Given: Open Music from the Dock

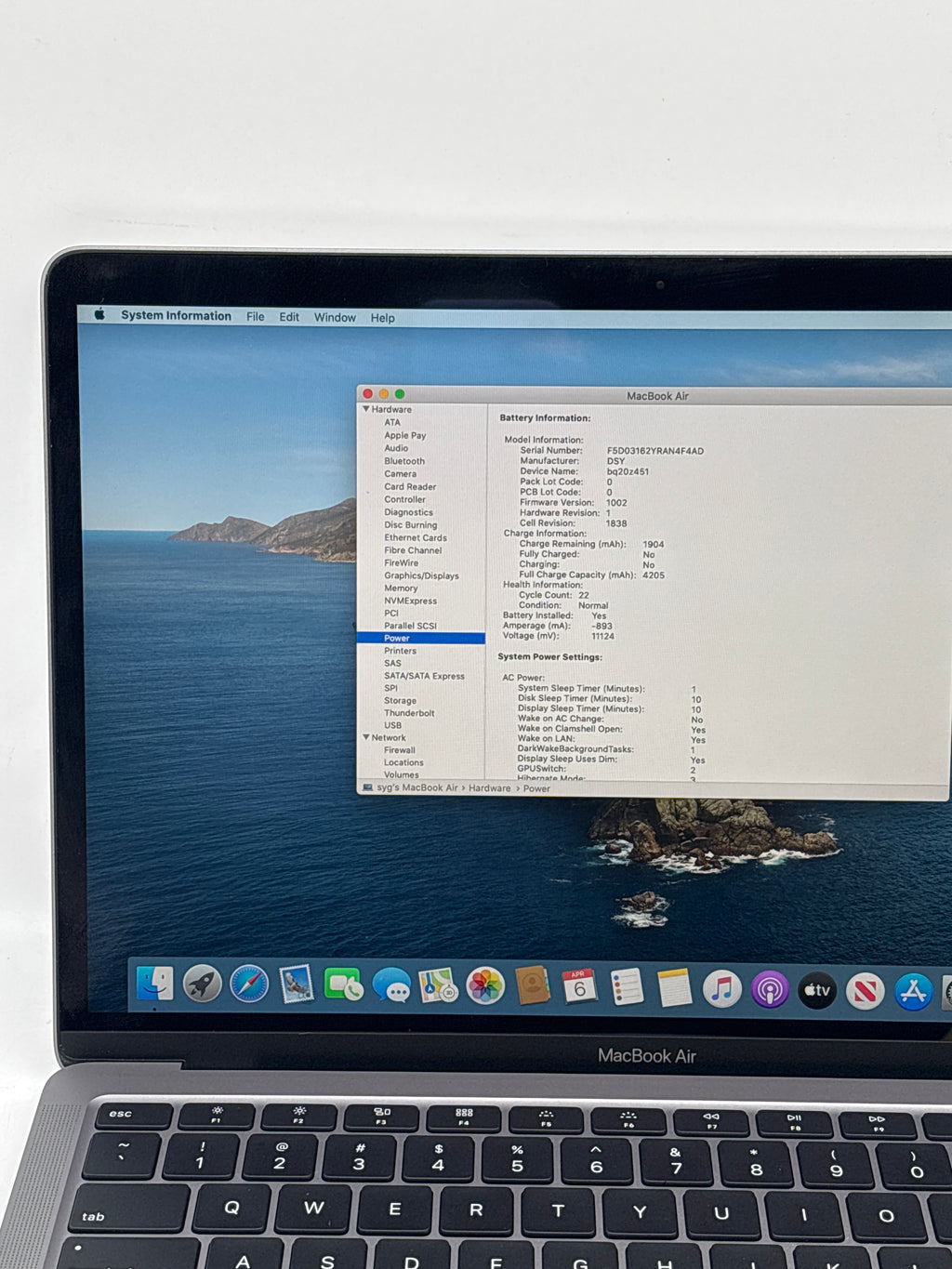Looking at the screenshot, I should [x=722, y=989].
